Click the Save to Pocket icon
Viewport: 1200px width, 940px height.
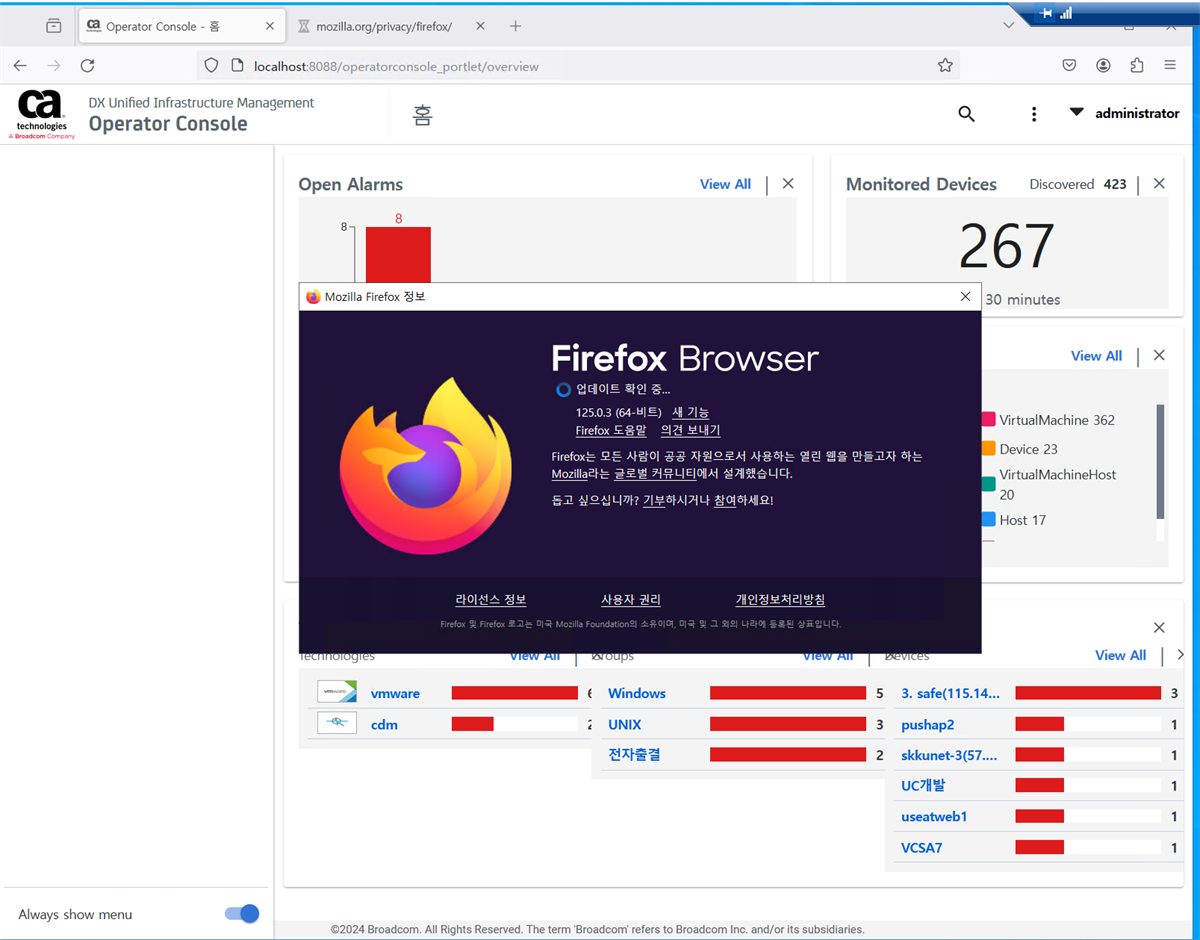tap(1069, 64)
